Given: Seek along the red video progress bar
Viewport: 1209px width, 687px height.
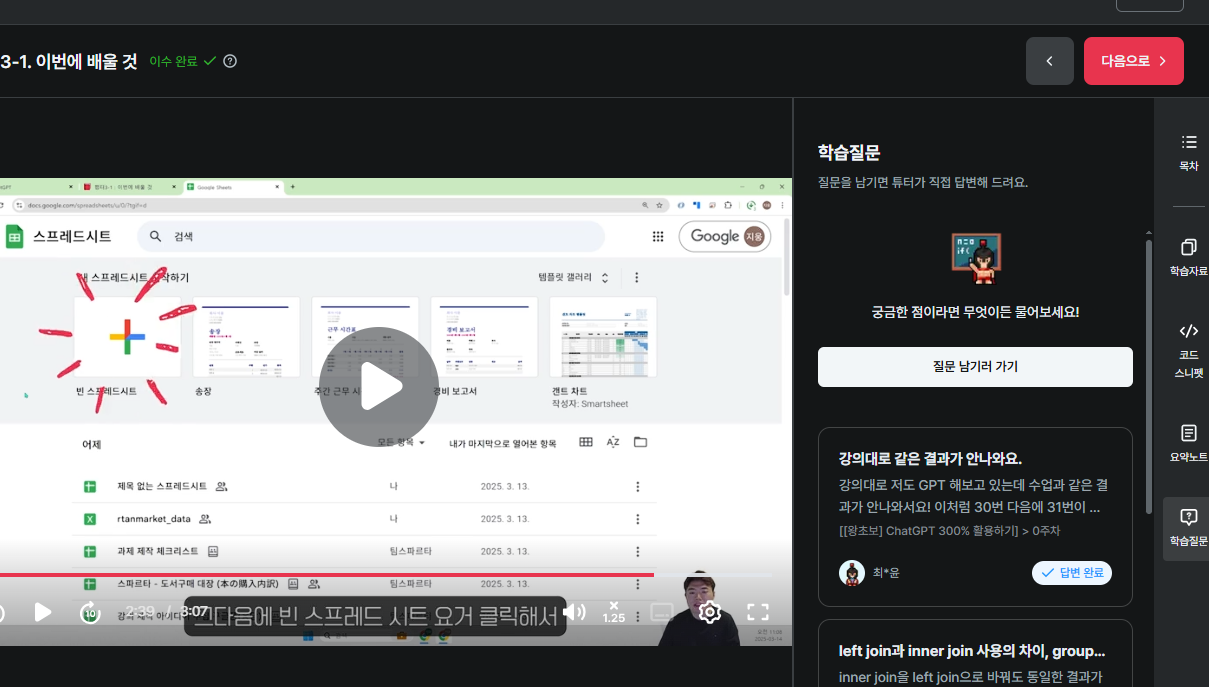Looking at the screenshot, I should pos(327,575).
